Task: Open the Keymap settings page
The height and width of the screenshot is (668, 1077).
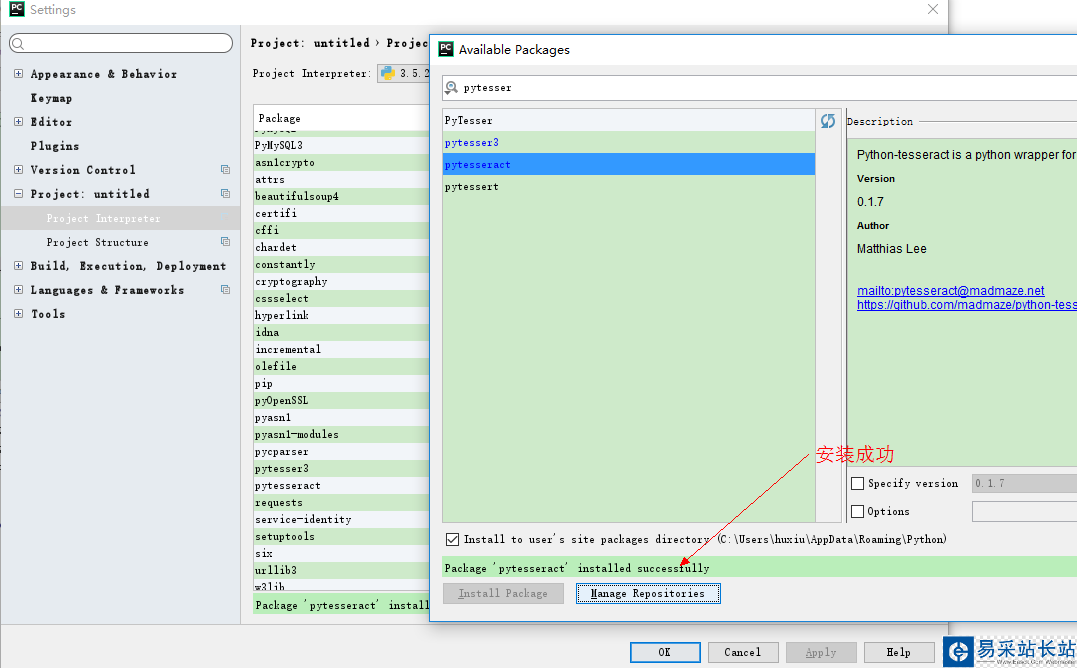Action: tap(52, 98)
